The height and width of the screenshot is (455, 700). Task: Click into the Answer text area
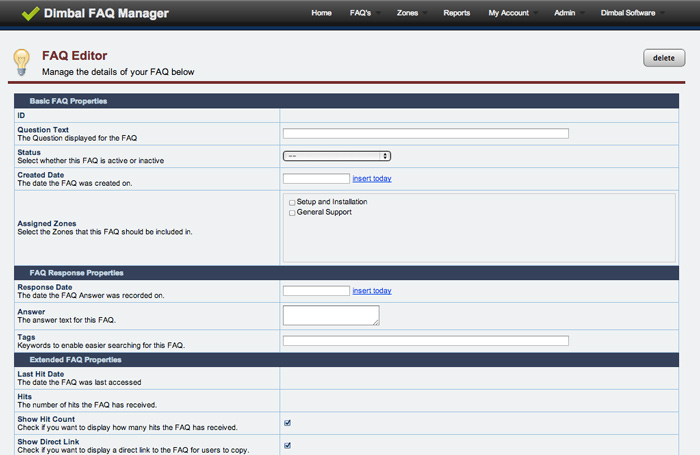pyautogui.click(x=331, y=315)
